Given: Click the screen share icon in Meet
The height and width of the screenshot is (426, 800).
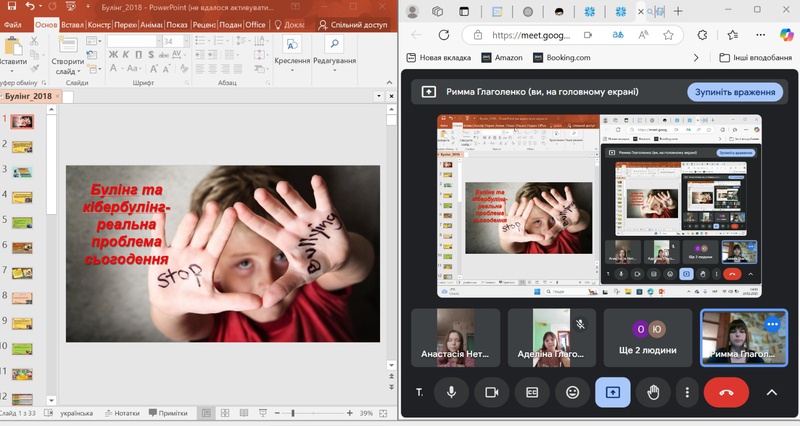Looking at the screenshot, I should click(612, 393).
